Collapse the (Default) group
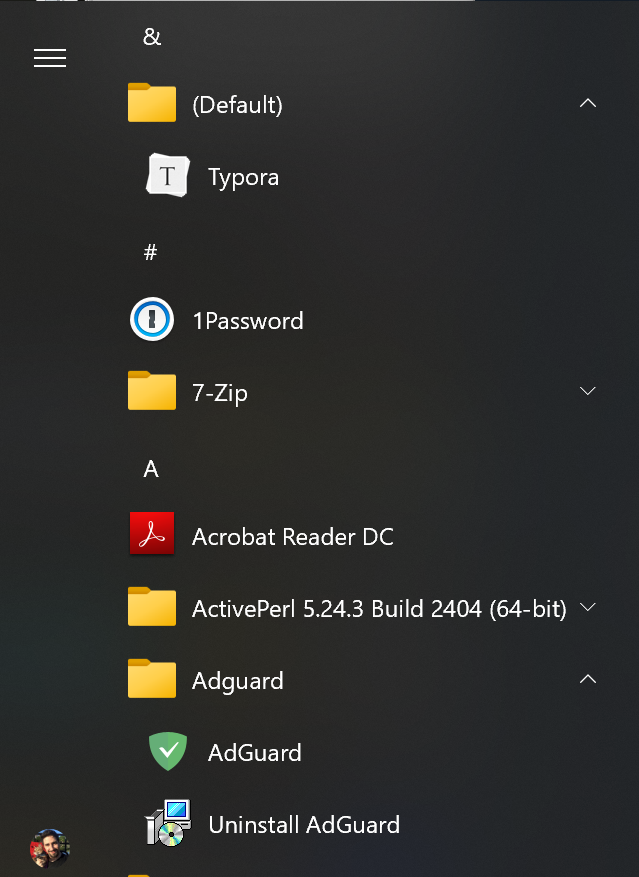This screenshot has height=877, width=639. (588, 103)
